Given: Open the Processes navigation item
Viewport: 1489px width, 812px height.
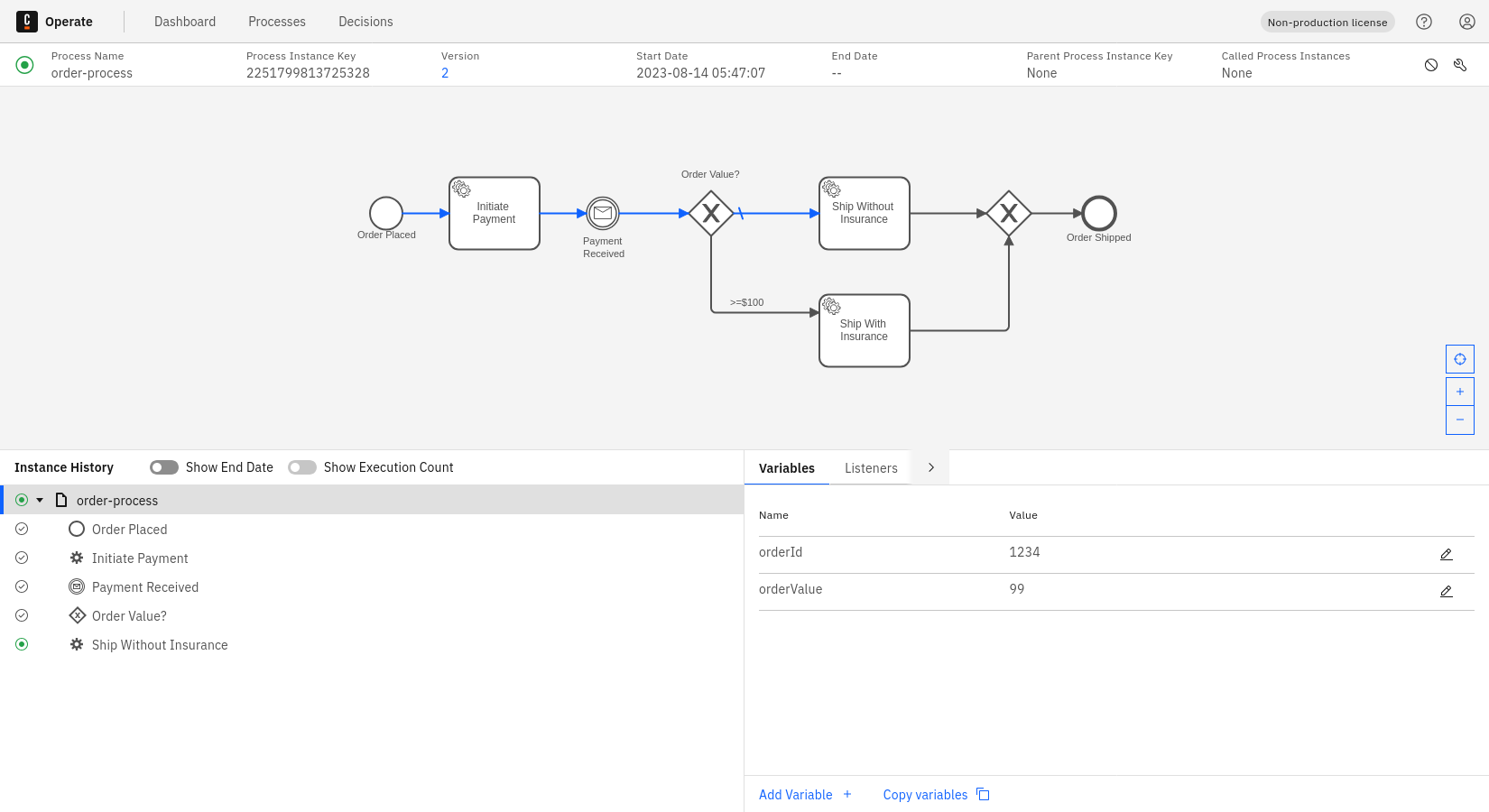Looking at the screenshot, I should coord(277,22).
